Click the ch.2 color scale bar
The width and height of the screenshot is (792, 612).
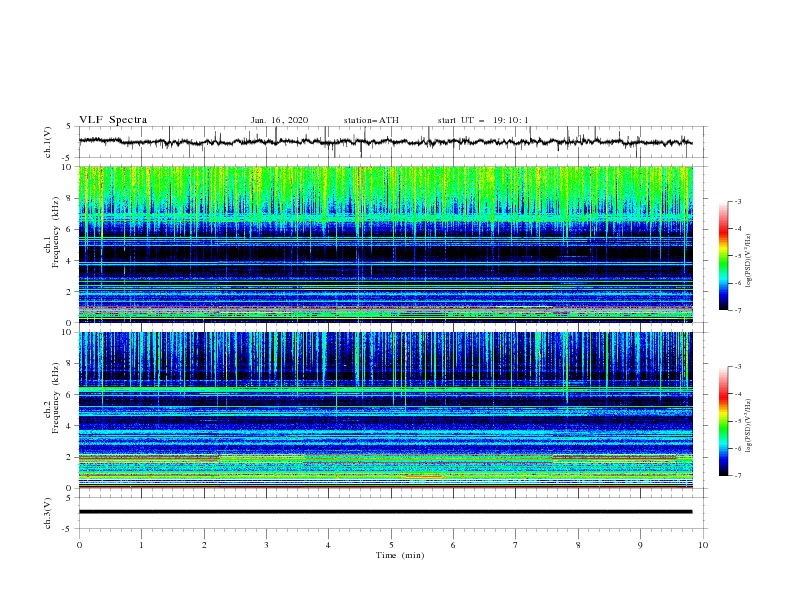tap(723, 421)
